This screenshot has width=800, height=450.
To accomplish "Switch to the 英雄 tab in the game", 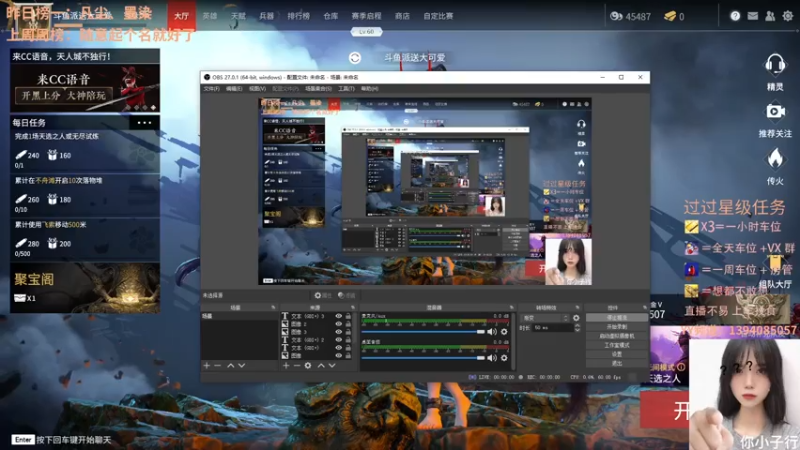I will click(x=210, y=16).
